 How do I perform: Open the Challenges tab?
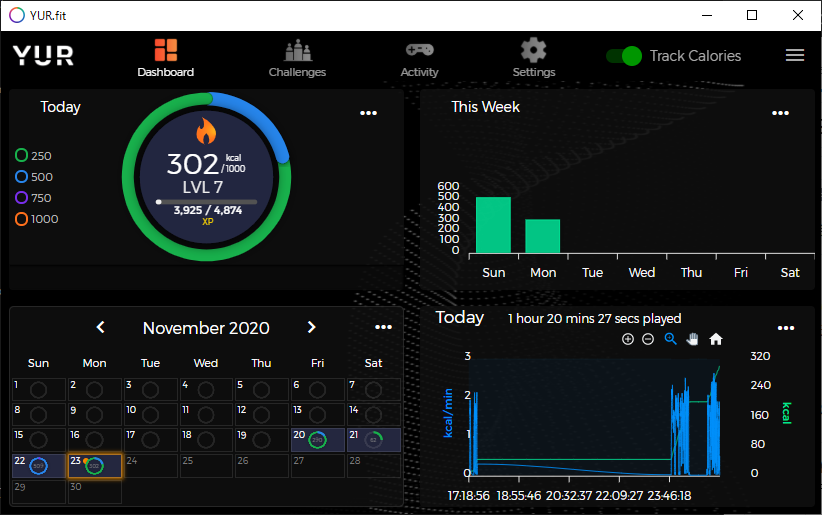click(297, 58)
